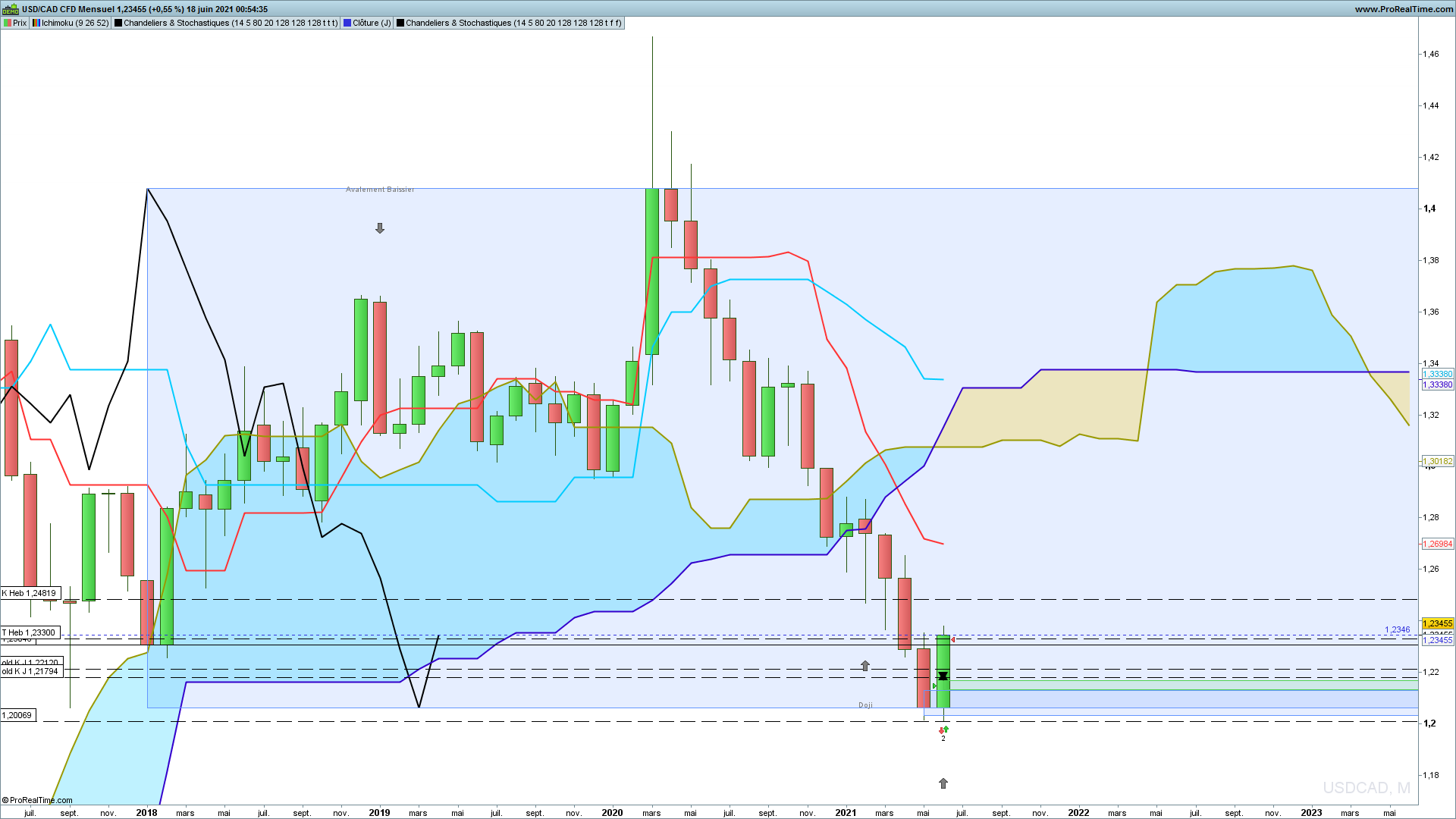The image size is (1456, 819).
Task: Click the red triangle marker right of latest candle
Action: point(953,640)
